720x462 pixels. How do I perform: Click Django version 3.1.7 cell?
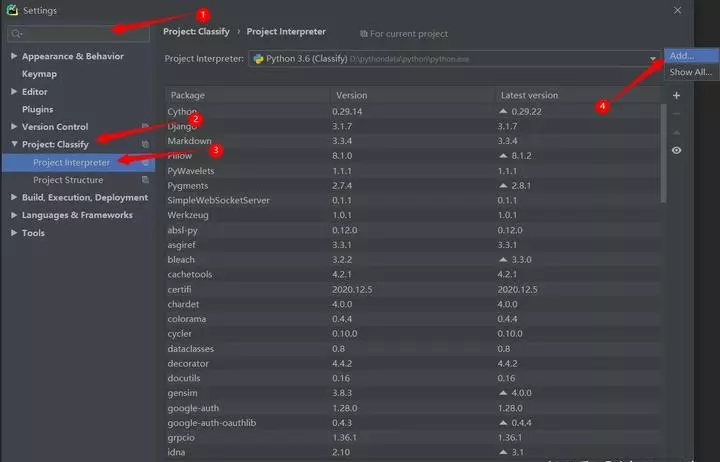[x=342, y=126]
